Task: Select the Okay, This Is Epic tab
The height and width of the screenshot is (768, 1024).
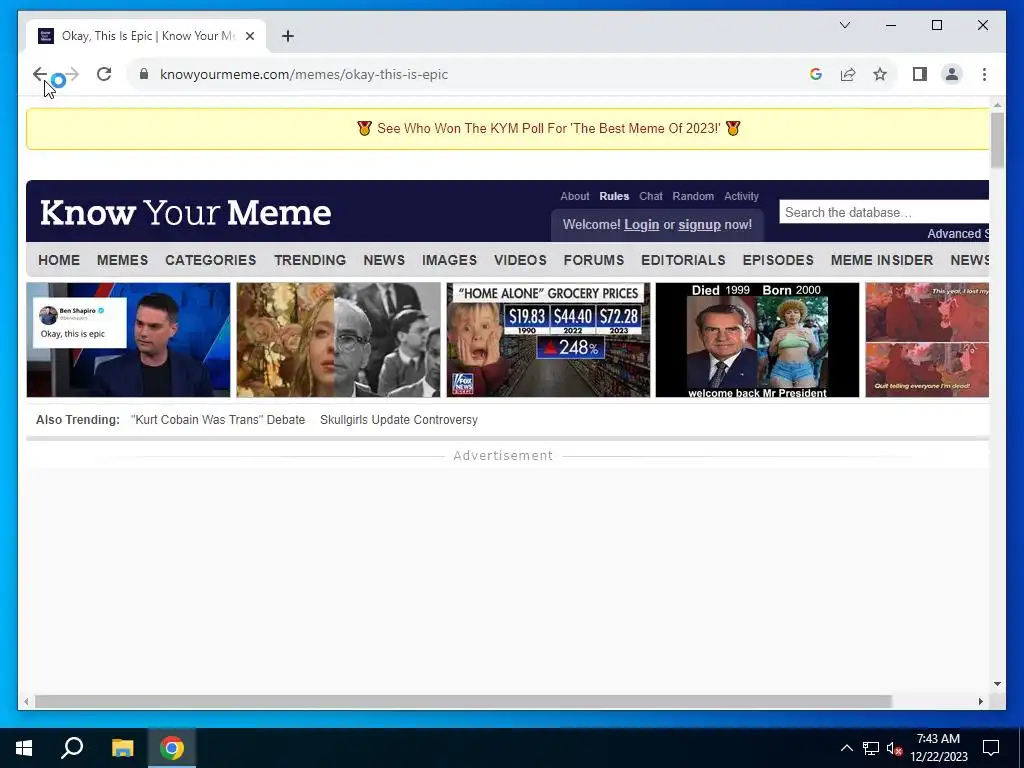Action: (x=146, y=36)
